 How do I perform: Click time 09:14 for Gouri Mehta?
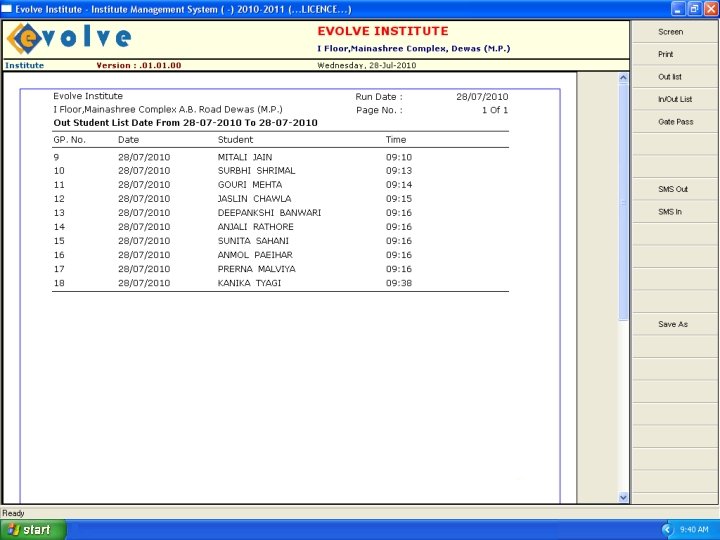(399, 185)
